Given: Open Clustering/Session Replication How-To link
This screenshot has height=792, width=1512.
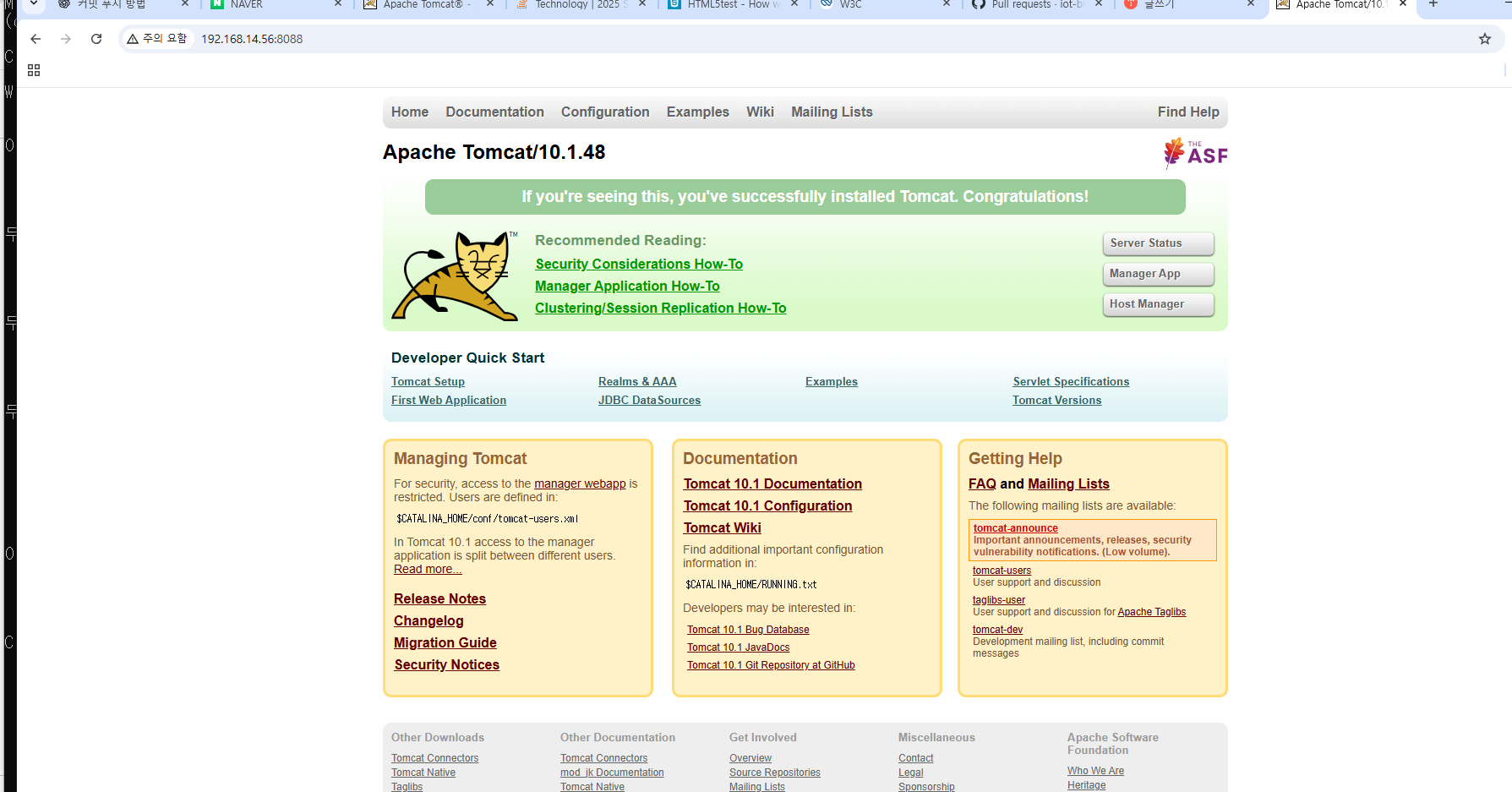Looking at the screenshot, I should tap(661, 308).
